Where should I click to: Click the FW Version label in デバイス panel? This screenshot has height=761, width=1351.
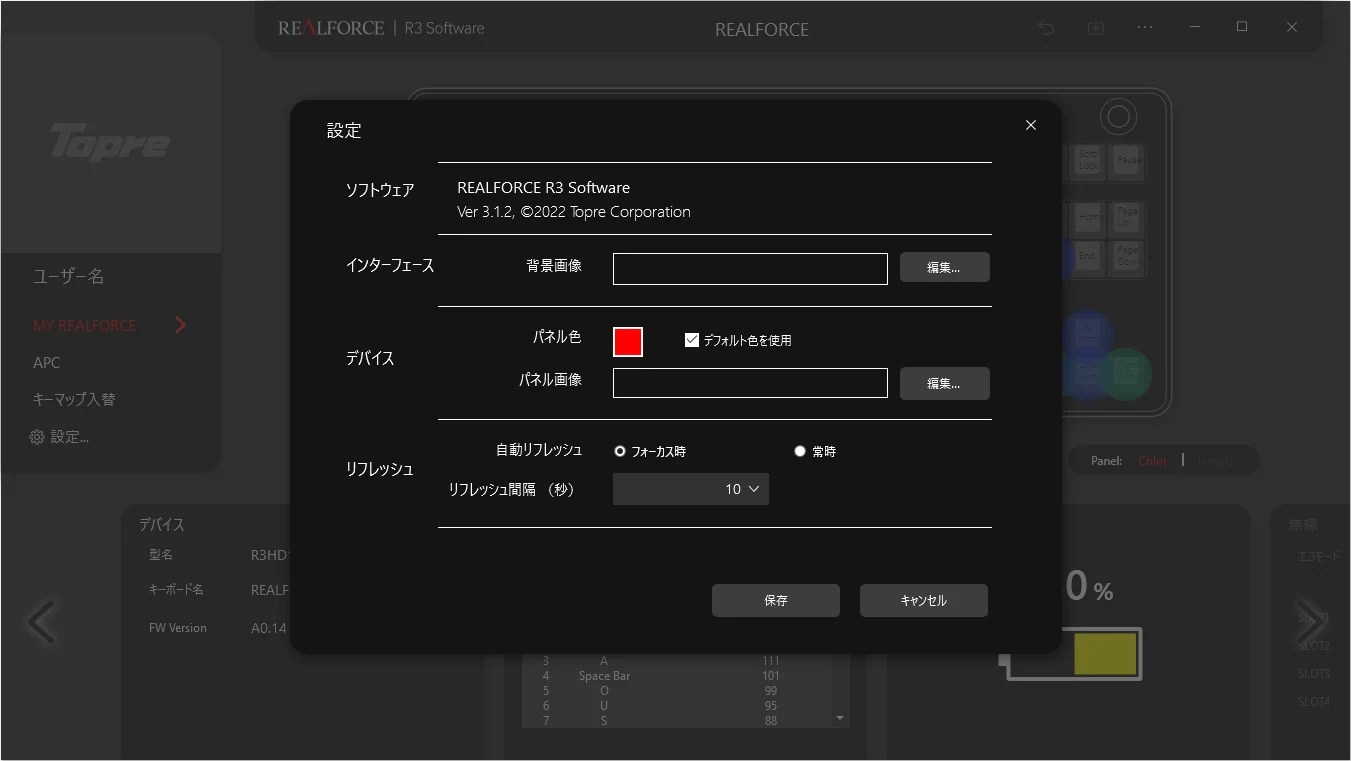click(x=178, y=628)
